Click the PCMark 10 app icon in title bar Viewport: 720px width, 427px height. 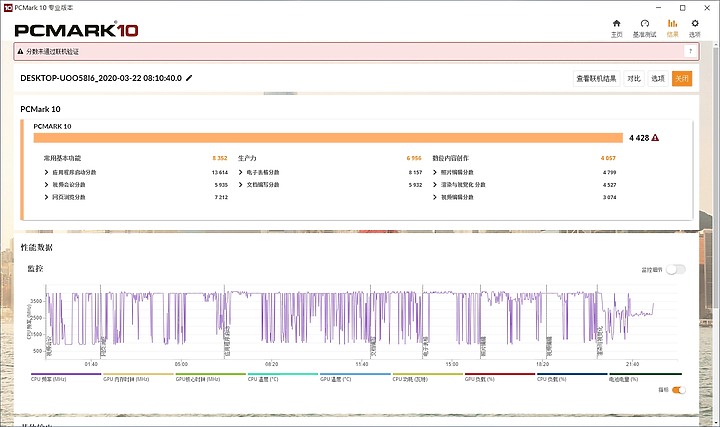pyautogui.click(x=8, y=8)
